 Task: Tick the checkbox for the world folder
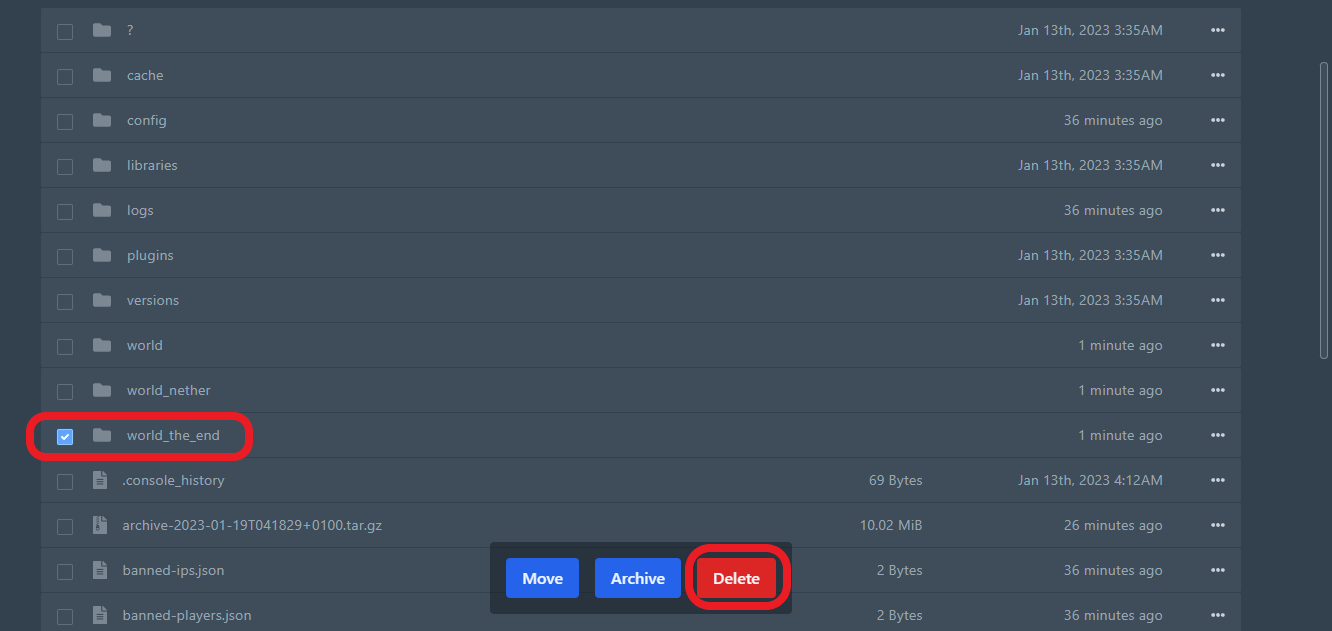tap(65, 346)
